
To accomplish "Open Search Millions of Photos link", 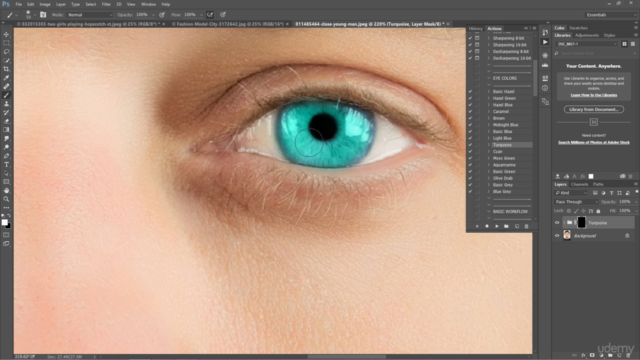I will point(593,142).
